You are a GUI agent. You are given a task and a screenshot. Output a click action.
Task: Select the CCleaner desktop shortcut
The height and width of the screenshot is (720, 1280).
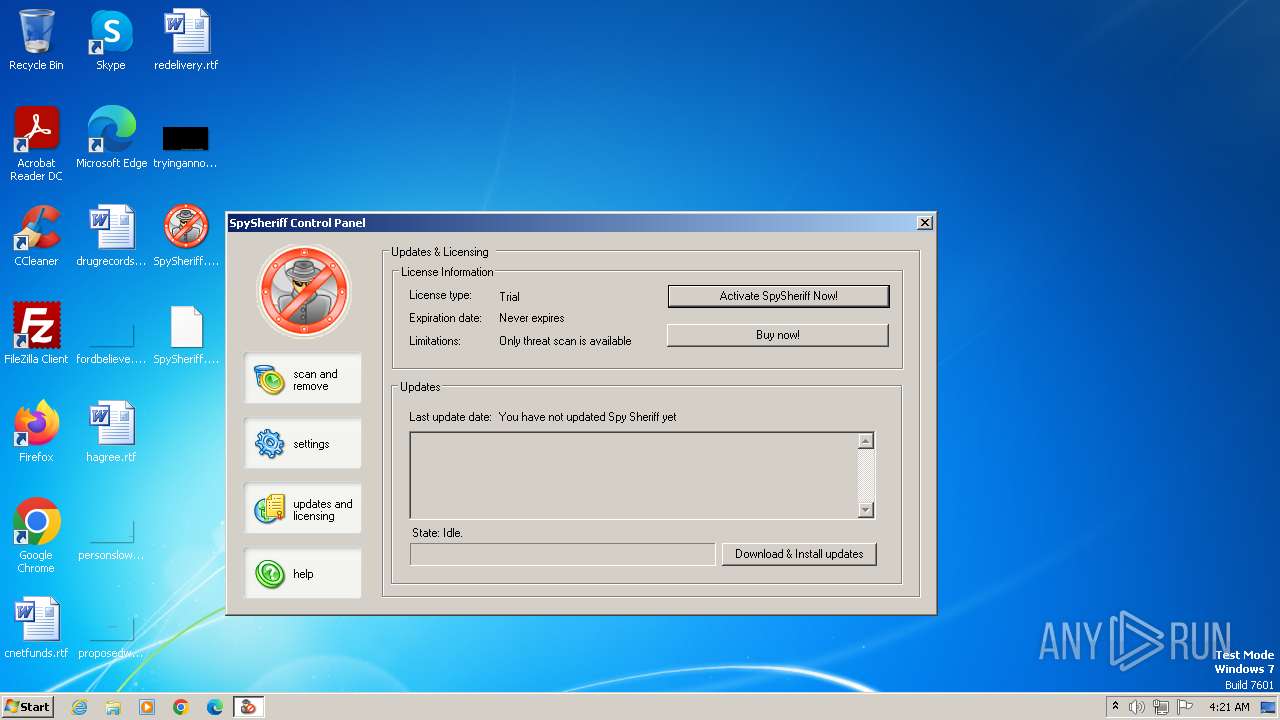coord(36,236)
